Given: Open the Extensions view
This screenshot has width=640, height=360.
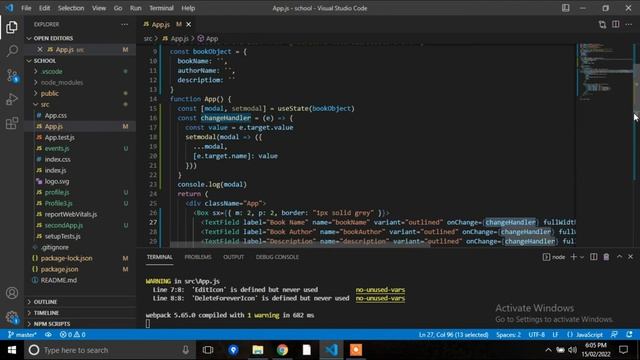Looking at the screenshot, I should 12,123.
